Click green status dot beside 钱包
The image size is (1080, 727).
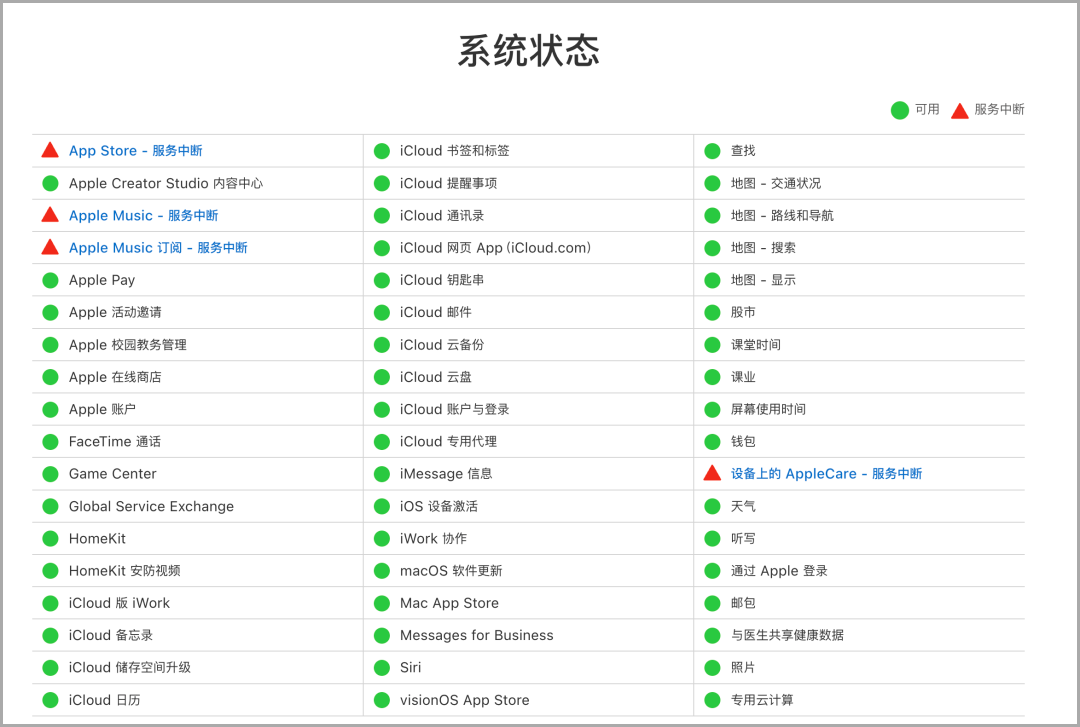click(x=712, y=442)
